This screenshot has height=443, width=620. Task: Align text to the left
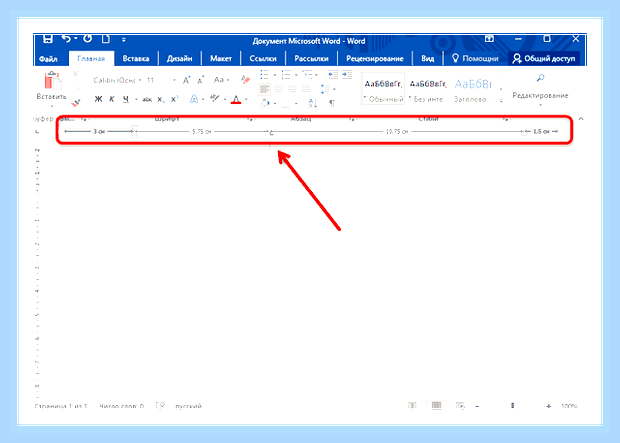265,89
